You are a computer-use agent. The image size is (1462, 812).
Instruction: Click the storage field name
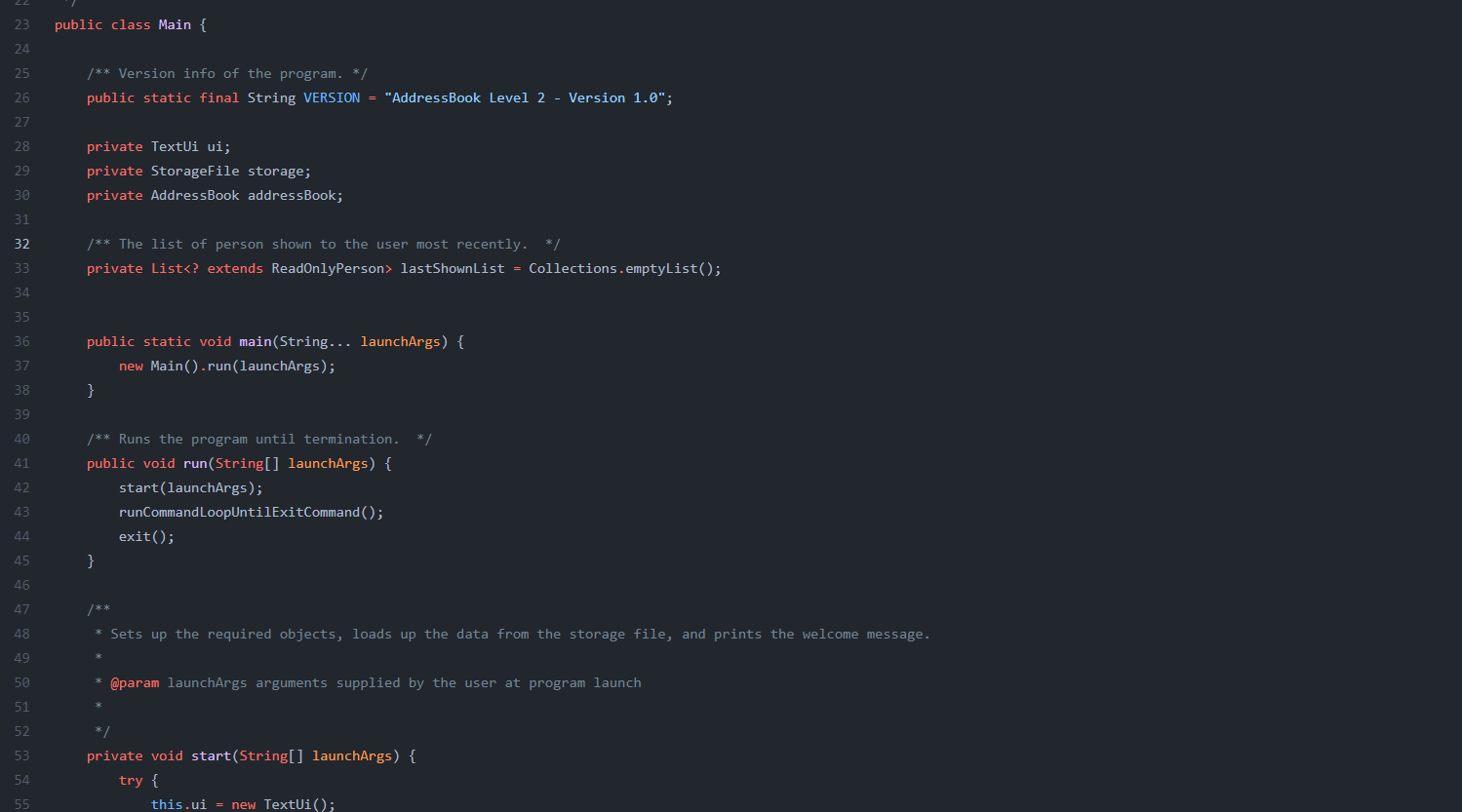pyautogui.click(x=275, y=171)
